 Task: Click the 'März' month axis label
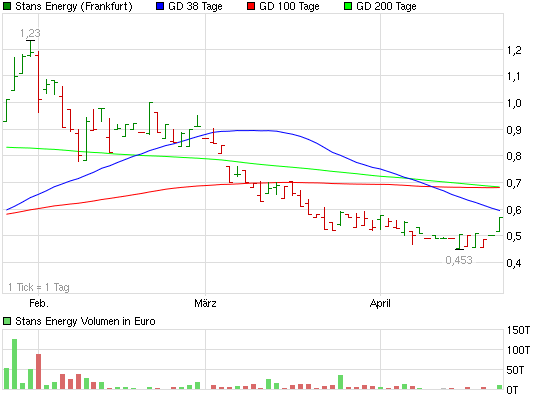(x=205, y=303)
